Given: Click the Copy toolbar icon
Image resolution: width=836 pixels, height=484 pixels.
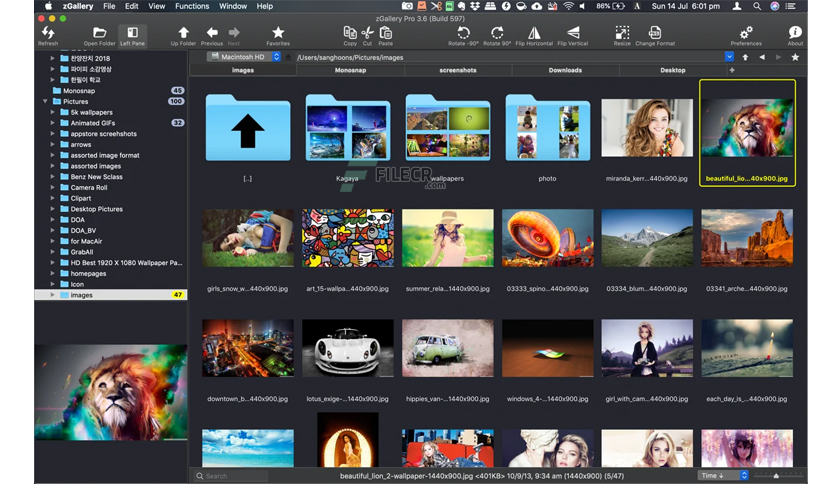Looking at the screenshot, I should click(350, 36).
